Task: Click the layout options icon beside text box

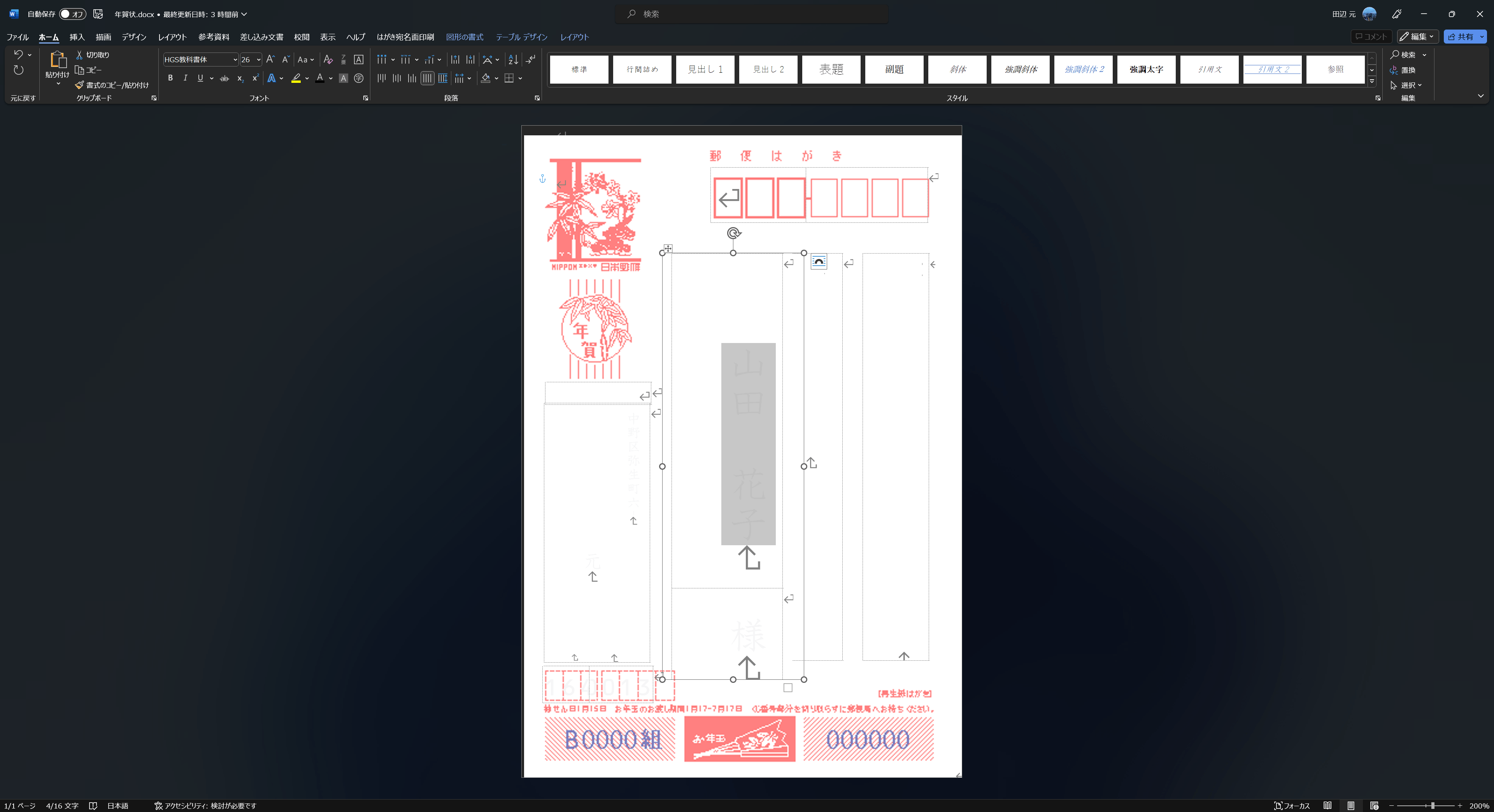Action: (x=818, y=262)
